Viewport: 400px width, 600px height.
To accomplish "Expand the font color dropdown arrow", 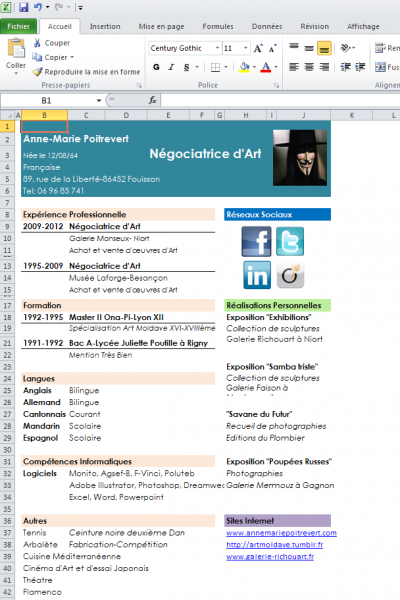I will [276, 67].
